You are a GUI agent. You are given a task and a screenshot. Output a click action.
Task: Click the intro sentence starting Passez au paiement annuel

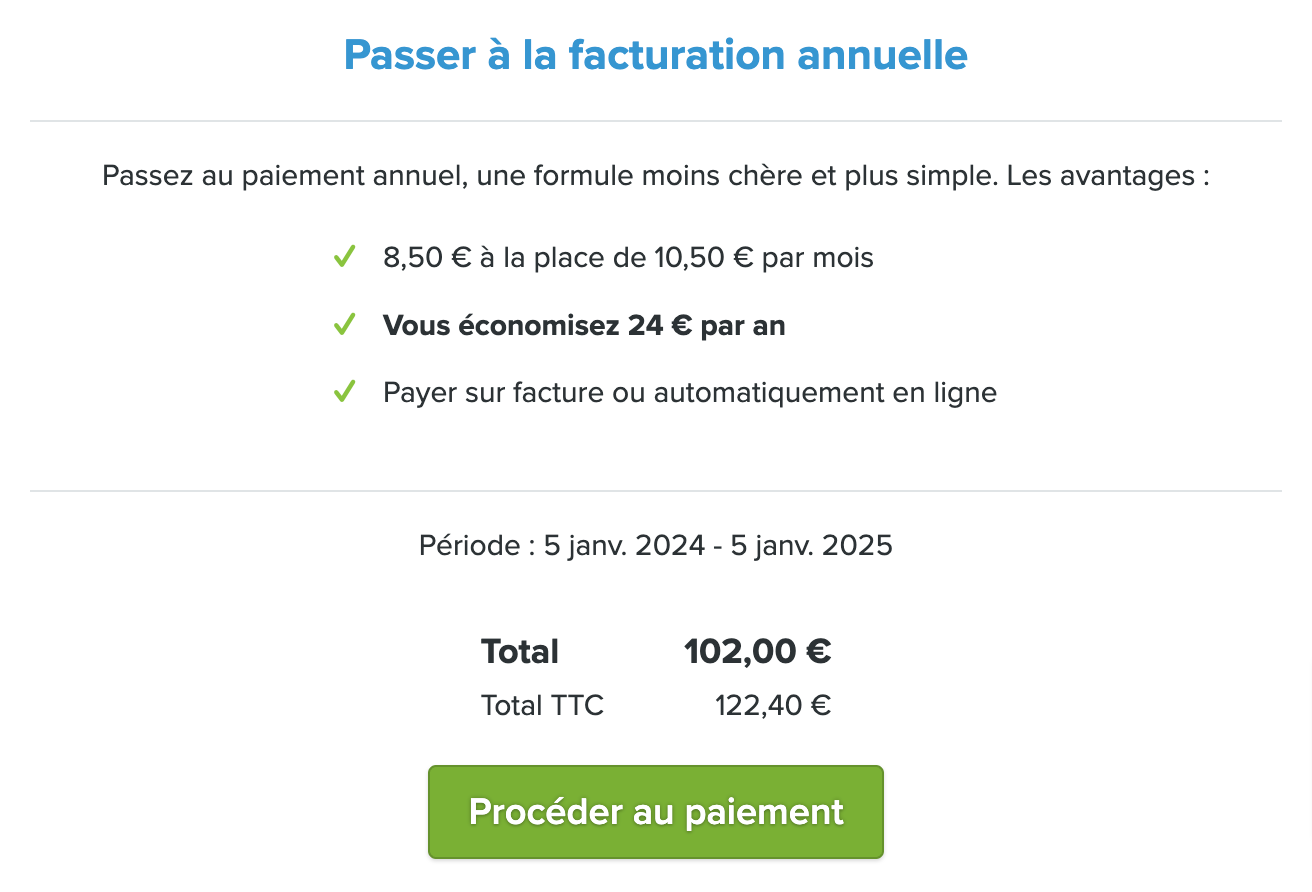point(656,178)
